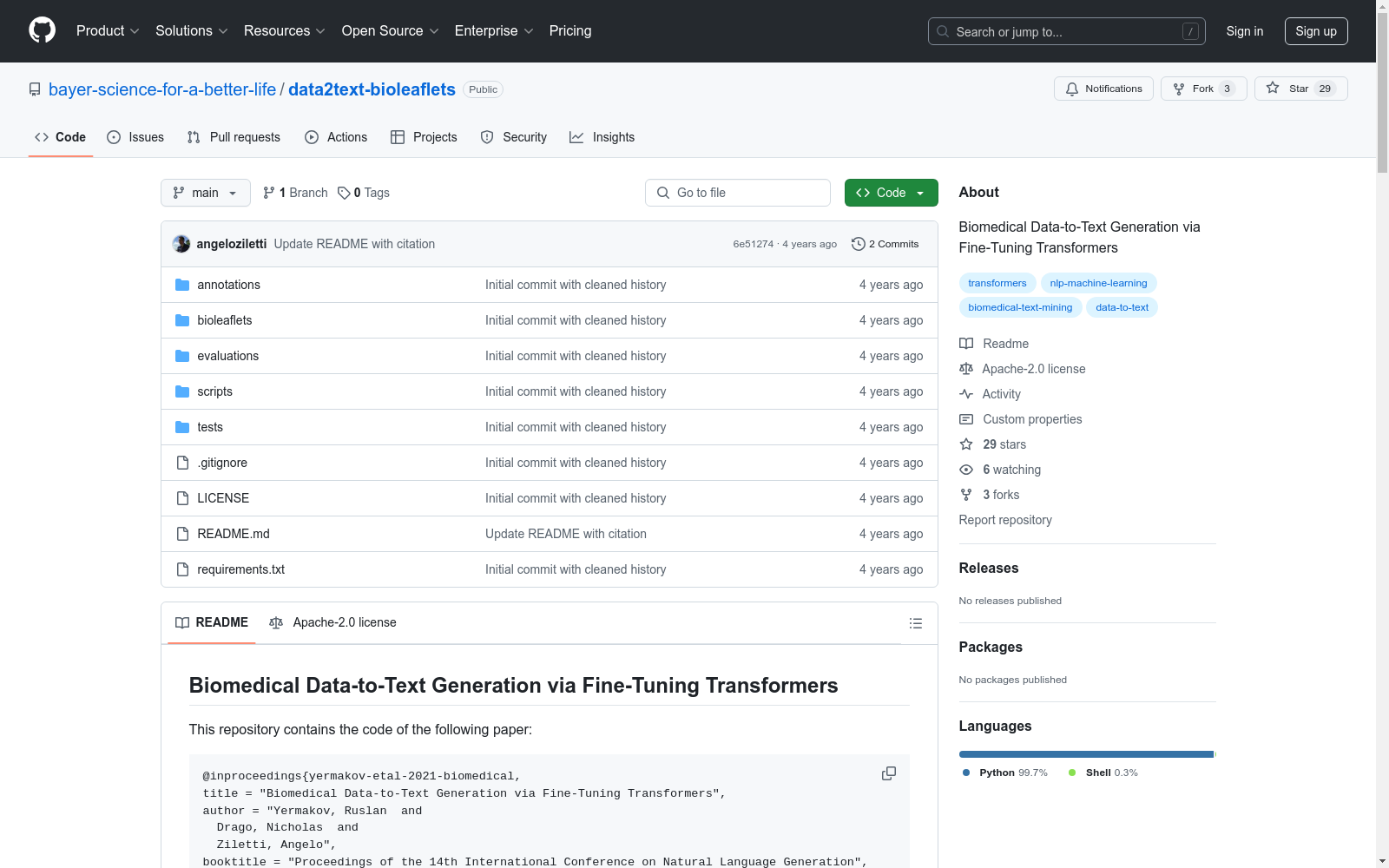The width and height of the screenshot is (1389, 868).
Task: Click the Go to file search field
Action: point(738,193)
